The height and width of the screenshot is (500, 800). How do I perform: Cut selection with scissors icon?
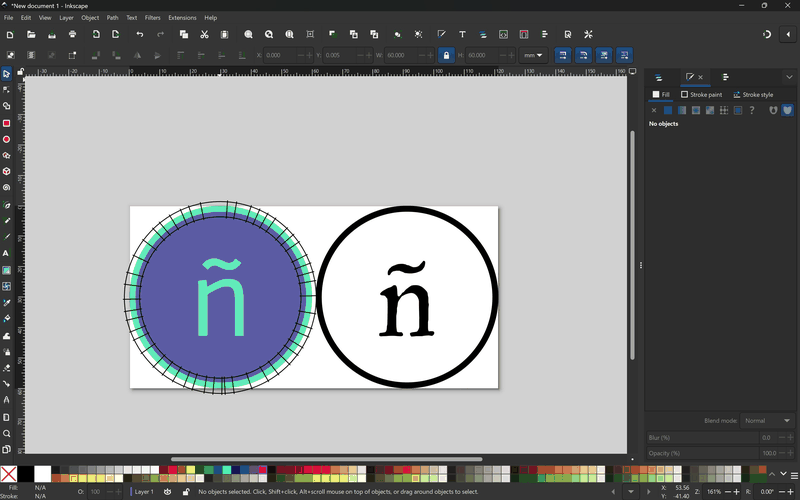click(x=204, y=34)
